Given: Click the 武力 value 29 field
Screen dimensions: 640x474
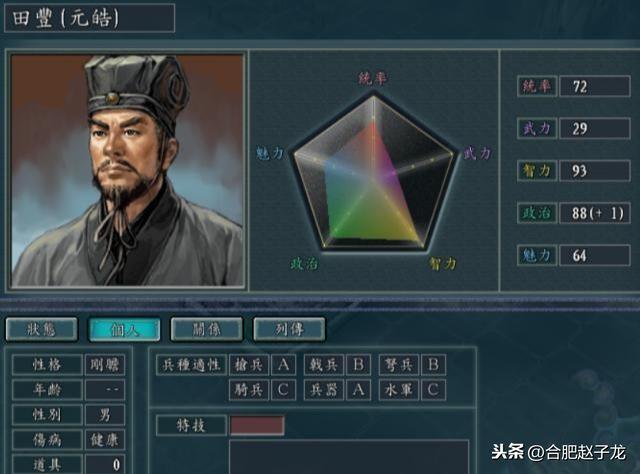Looking at the screenshot, I should coord(595,129).
